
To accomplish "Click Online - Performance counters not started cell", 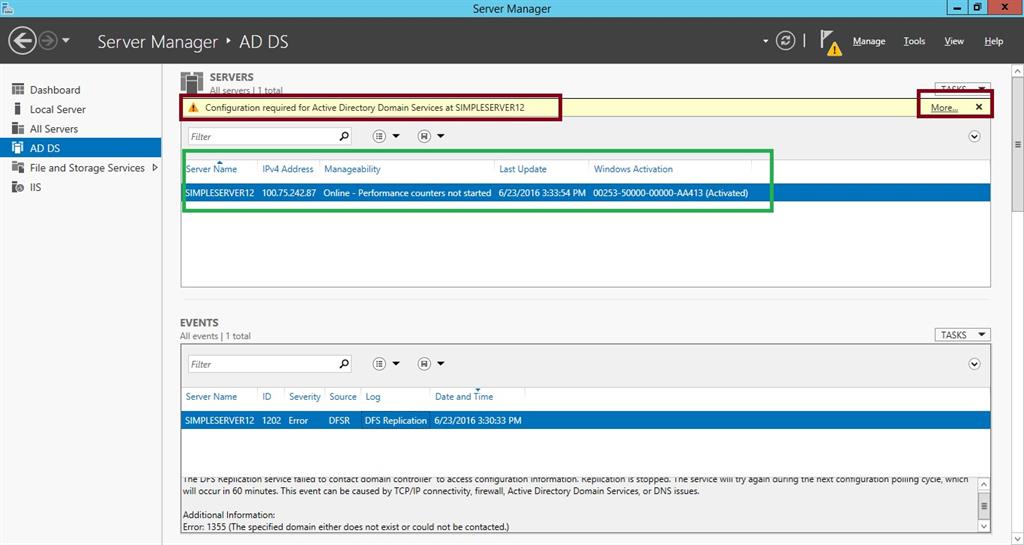I will [x=408, y=193].
